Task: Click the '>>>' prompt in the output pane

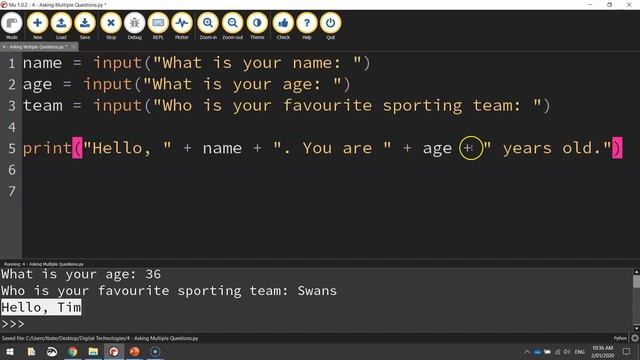Action: click(x=13, y=324)
